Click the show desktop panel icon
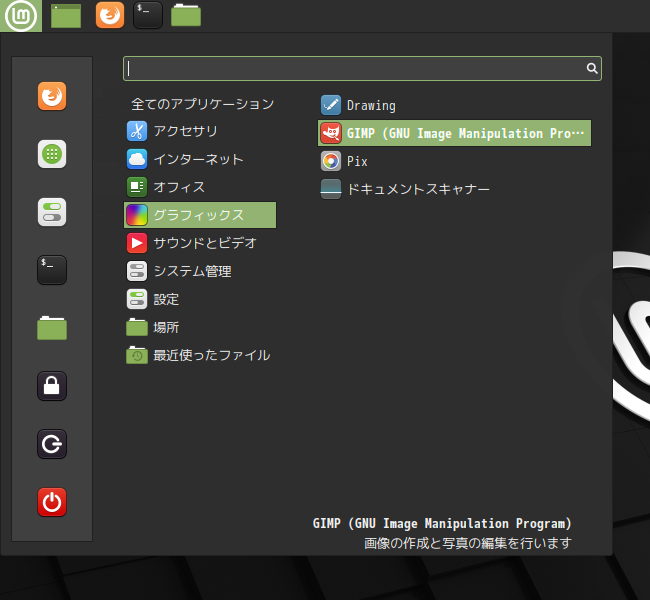This screenshot has height=600, width=650. tap(65, 16)
